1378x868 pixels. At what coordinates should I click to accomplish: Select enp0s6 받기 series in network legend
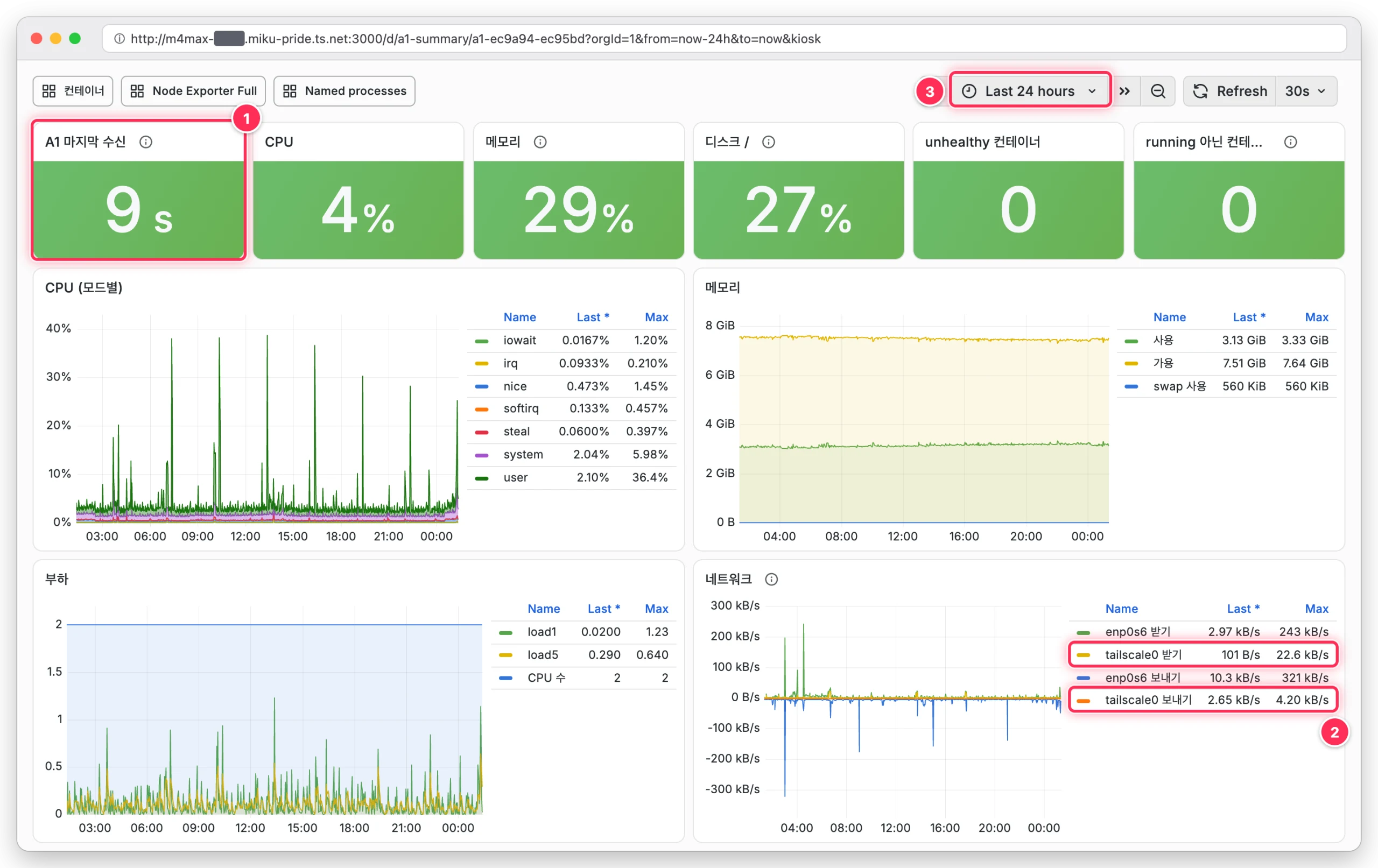click(x=1137, y=632)
